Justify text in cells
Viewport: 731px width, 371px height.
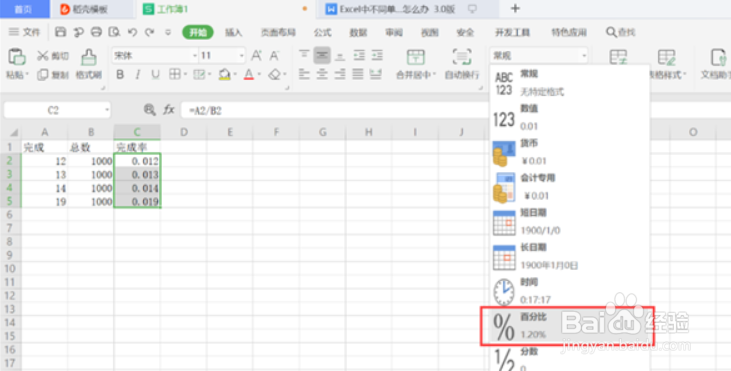(x=358, y=74)
